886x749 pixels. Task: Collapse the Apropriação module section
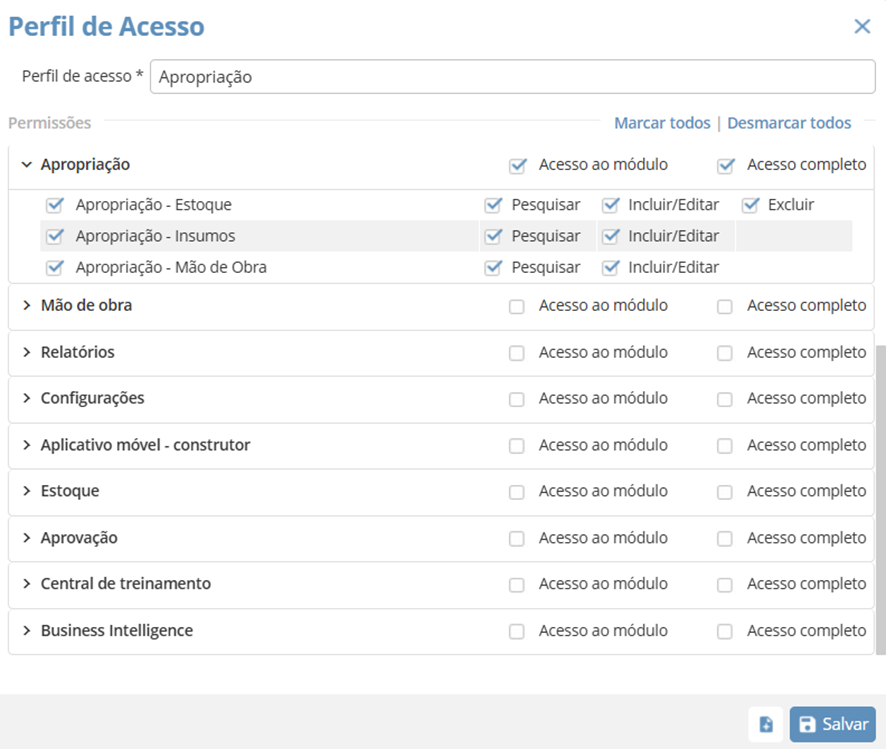pos(27,165)
